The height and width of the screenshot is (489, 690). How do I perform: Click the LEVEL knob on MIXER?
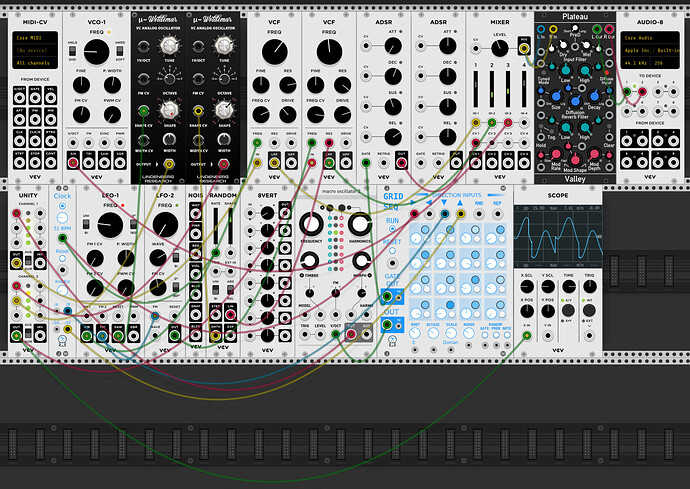click(499, 48)
